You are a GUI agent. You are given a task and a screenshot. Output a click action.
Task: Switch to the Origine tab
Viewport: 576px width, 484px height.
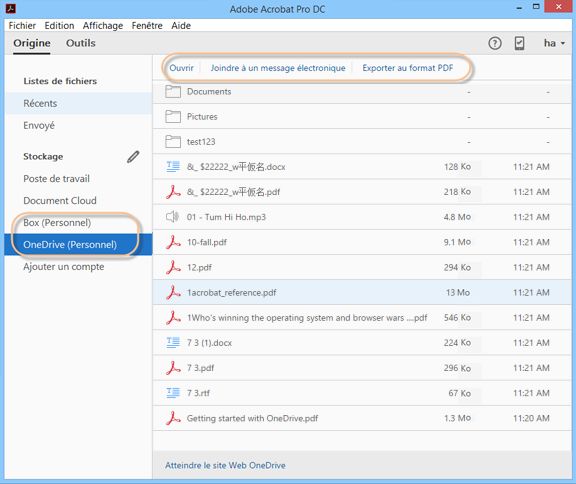32,43
